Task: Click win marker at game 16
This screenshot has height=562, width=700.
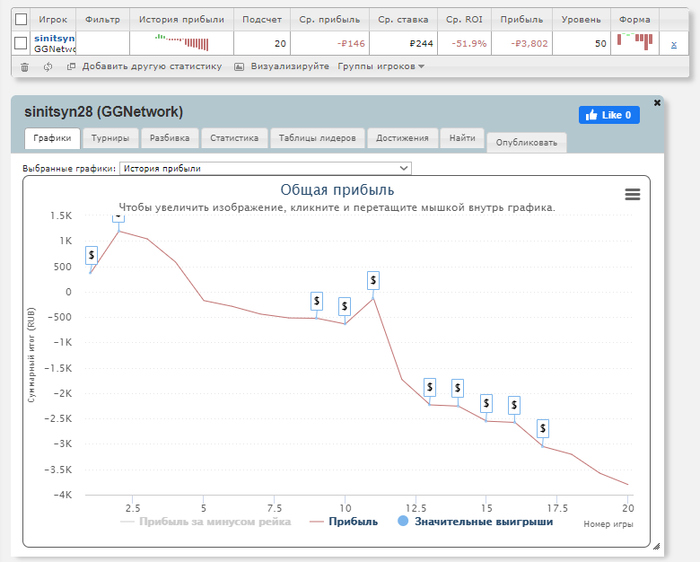Action: click(514, 405)
